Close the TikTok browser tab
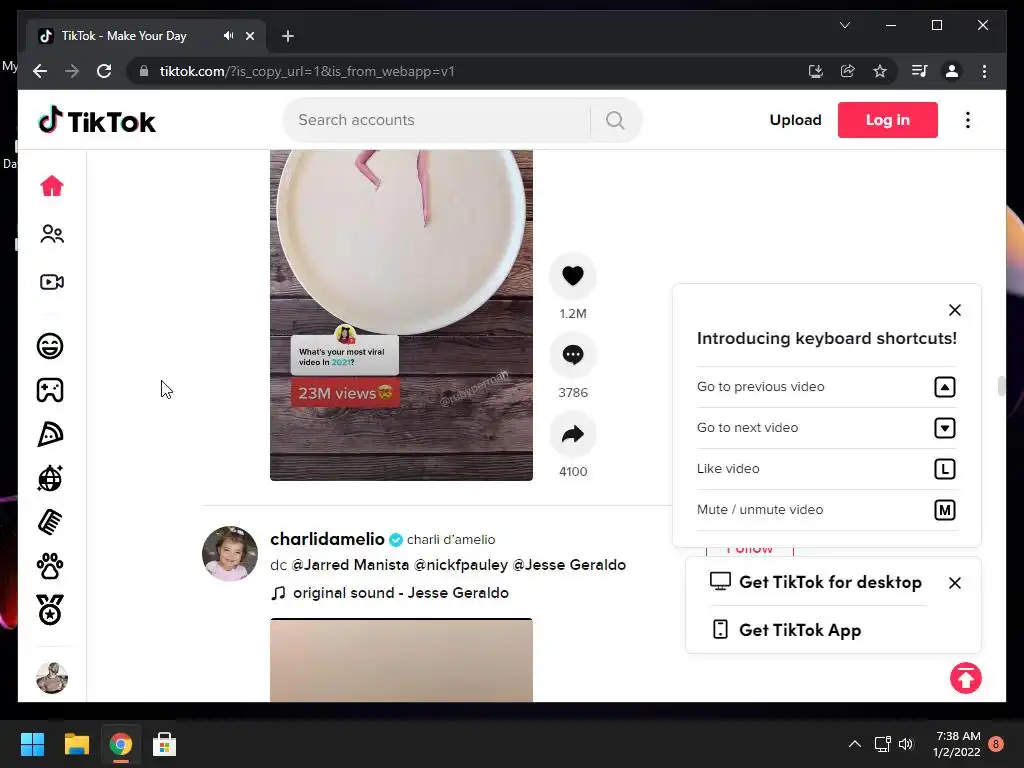 [250, 36]
